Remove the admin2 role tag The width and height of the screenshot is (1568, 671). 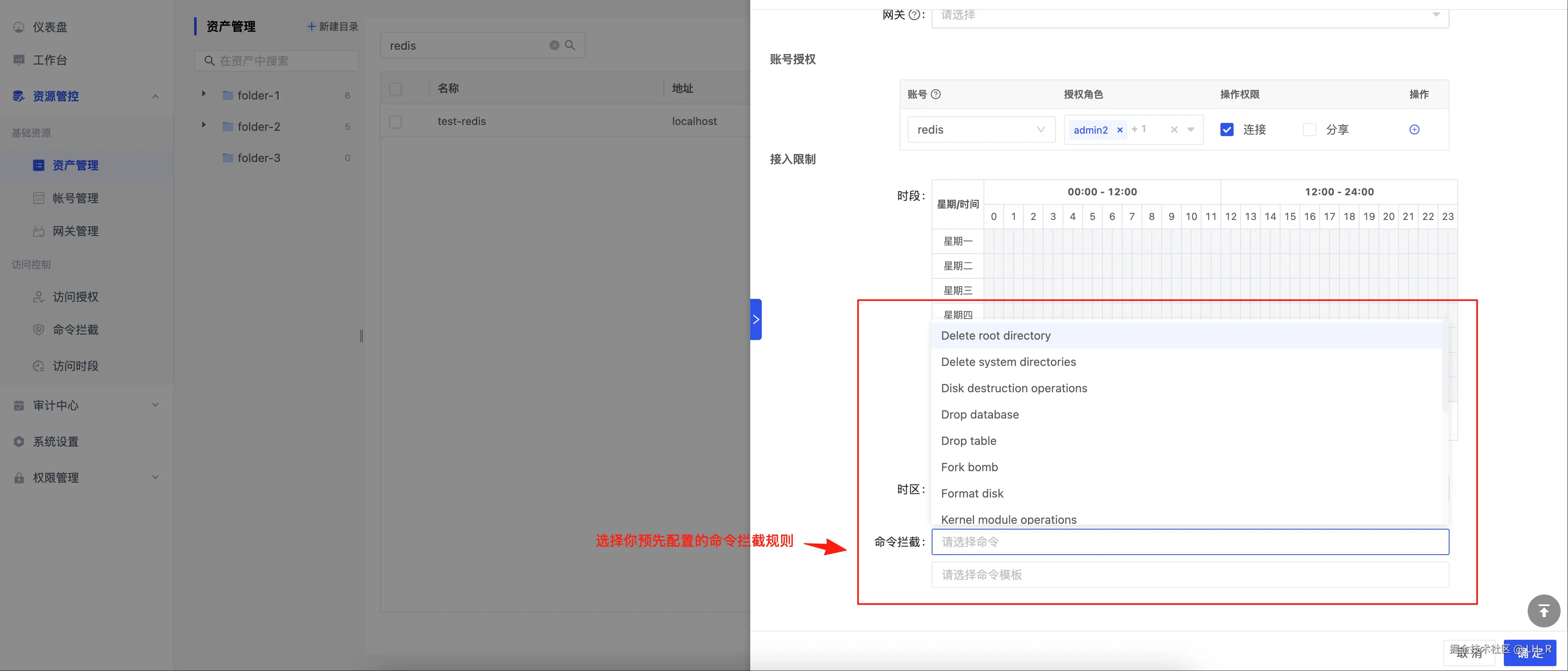[x=1119, y=130]
